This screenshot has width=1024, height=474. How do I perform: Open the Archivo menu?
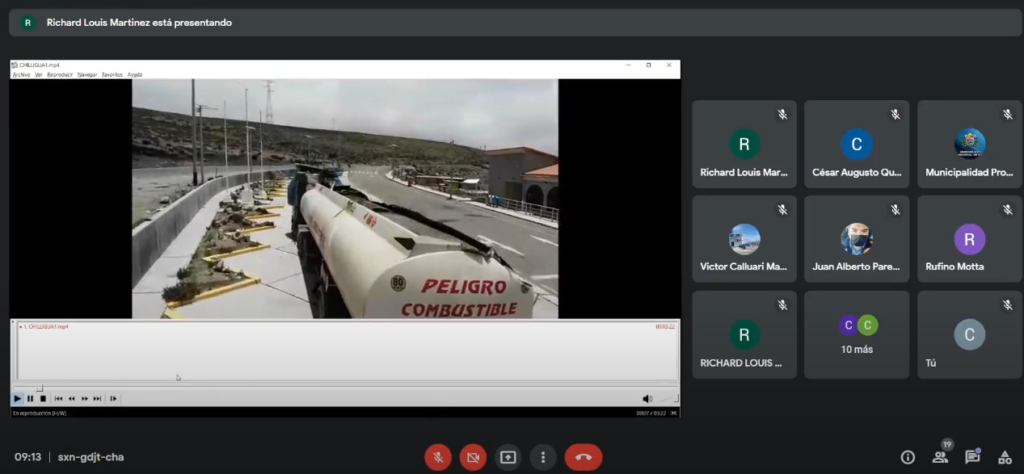pos(21,74)
